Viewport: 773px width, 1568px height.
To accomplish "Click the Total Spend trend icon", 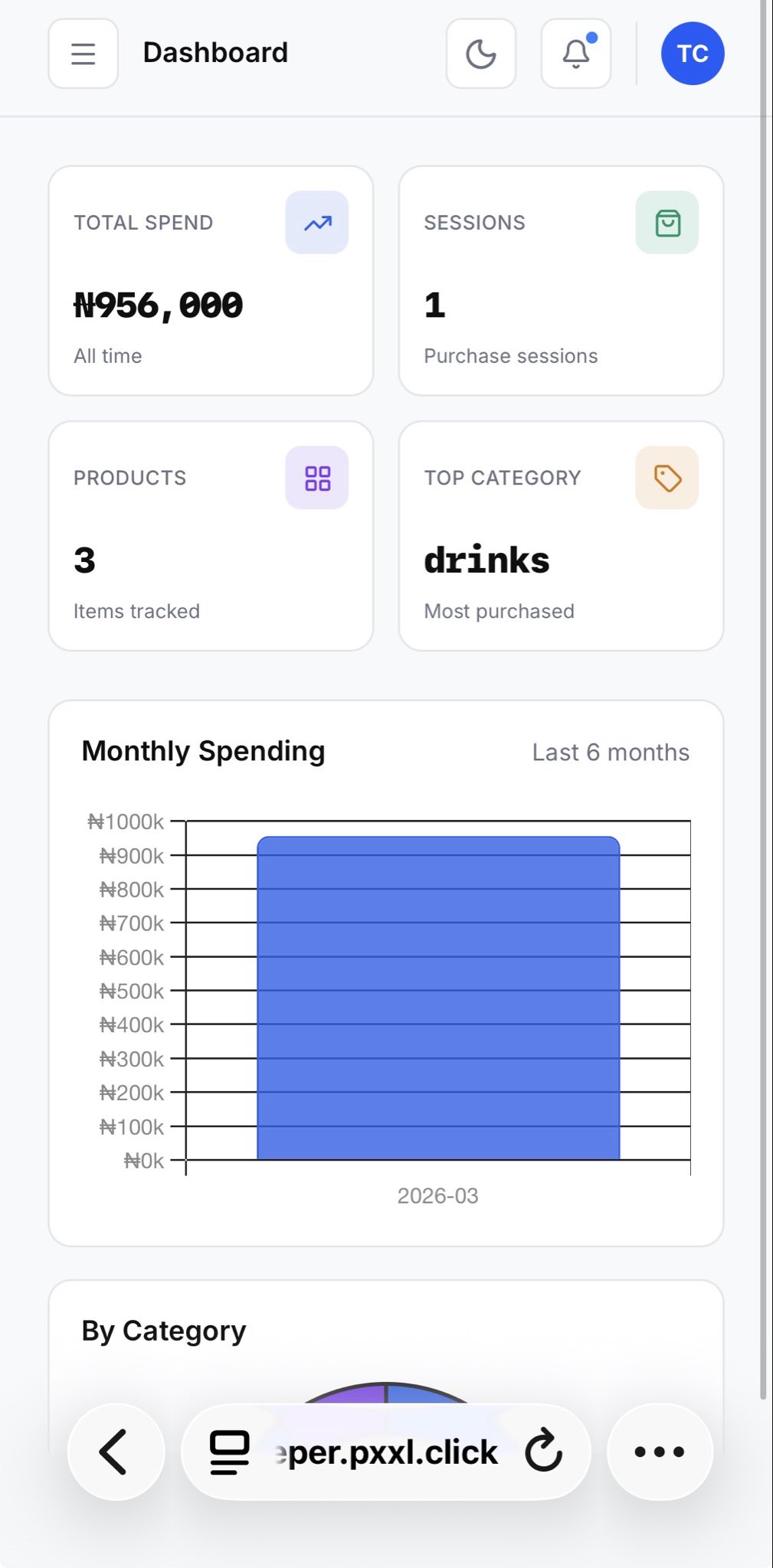I will pyautogui.click(x=317, y=223).
